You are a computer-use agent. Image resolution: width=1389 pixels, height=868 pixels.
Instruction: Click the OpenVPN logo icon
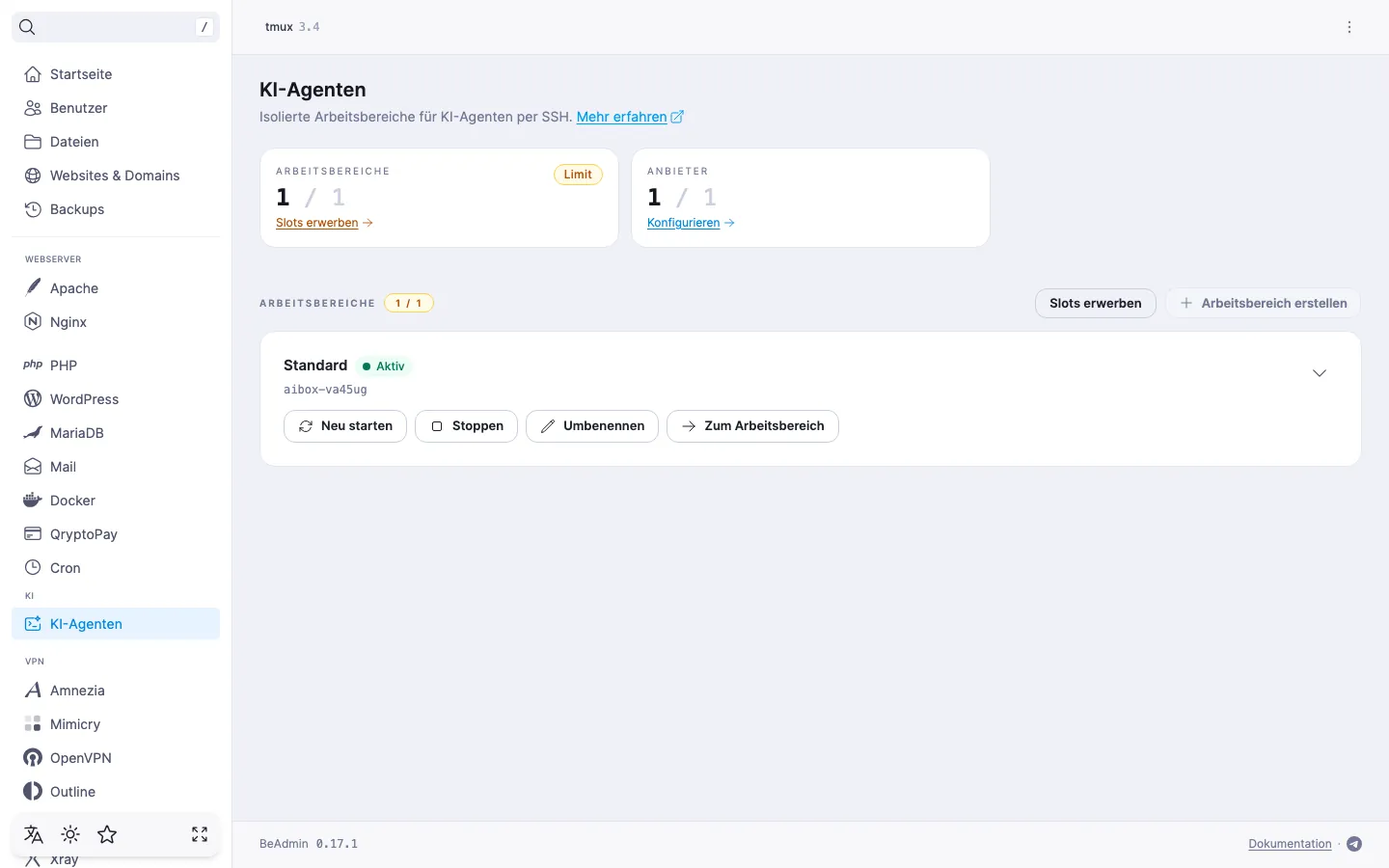click(33, 758)
